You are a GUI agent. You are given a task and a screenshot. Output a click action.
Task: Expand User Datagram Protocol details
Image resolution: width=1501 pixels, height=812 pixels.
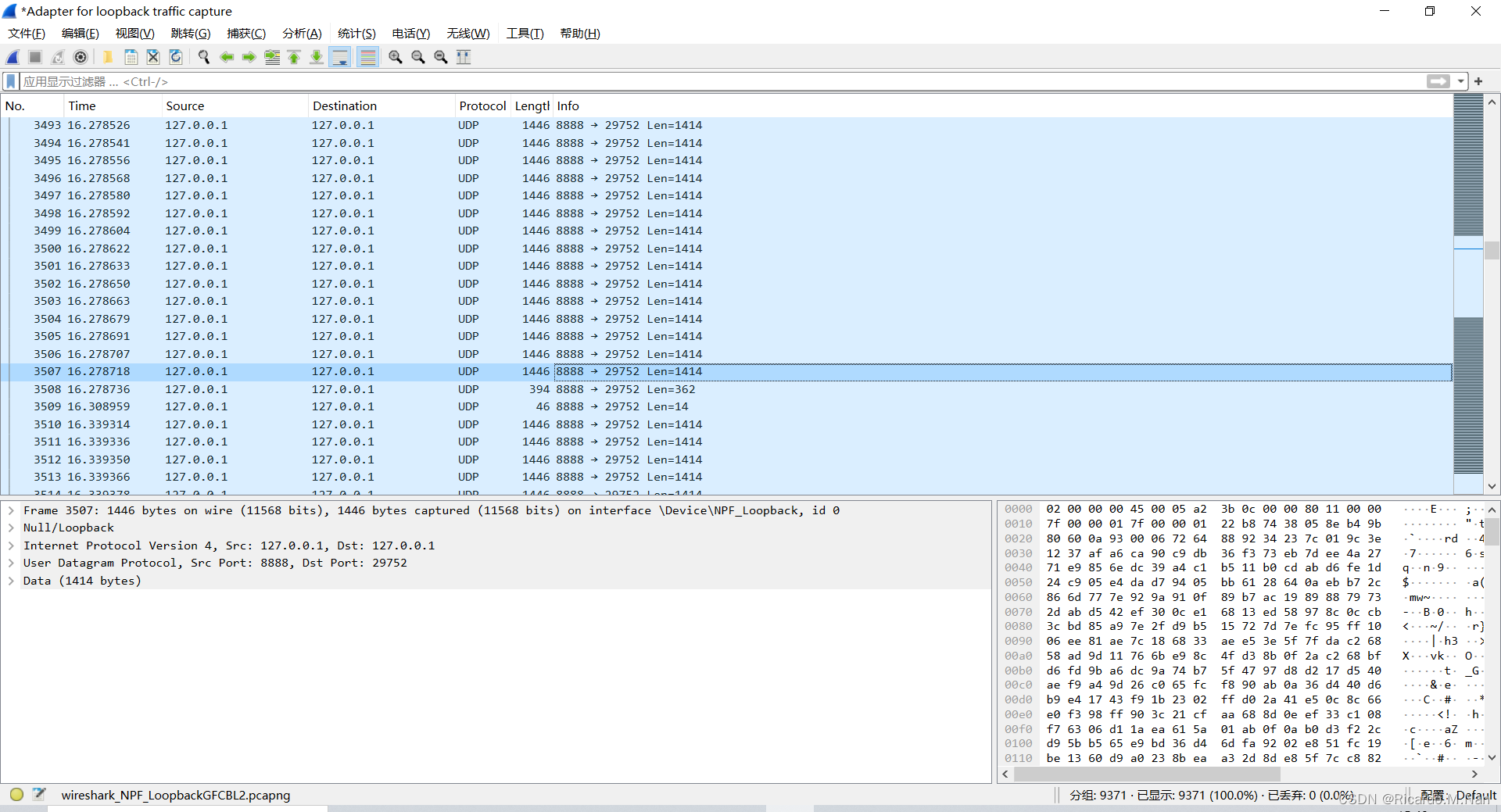pyautogui.click(x=11, y=563)
